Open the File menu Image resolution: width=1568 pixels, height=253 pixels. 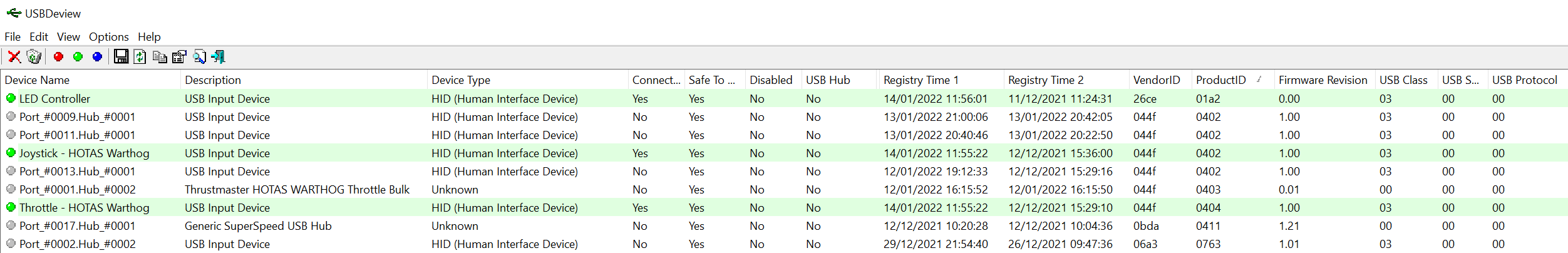click(13, 37)
